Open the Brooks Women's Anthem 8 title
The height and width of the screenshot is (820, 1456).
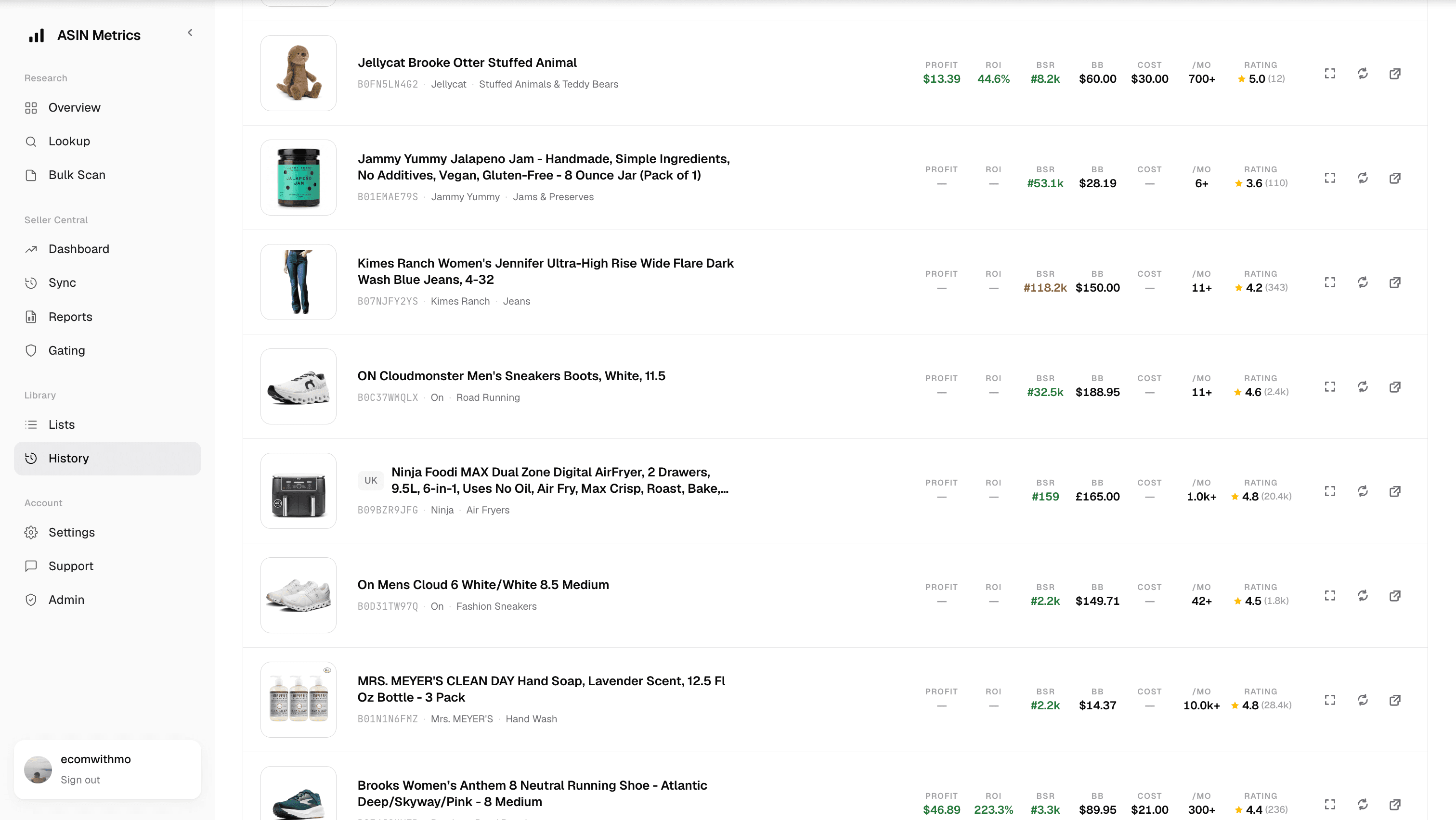pyautogui.click(x=532, y=794)
